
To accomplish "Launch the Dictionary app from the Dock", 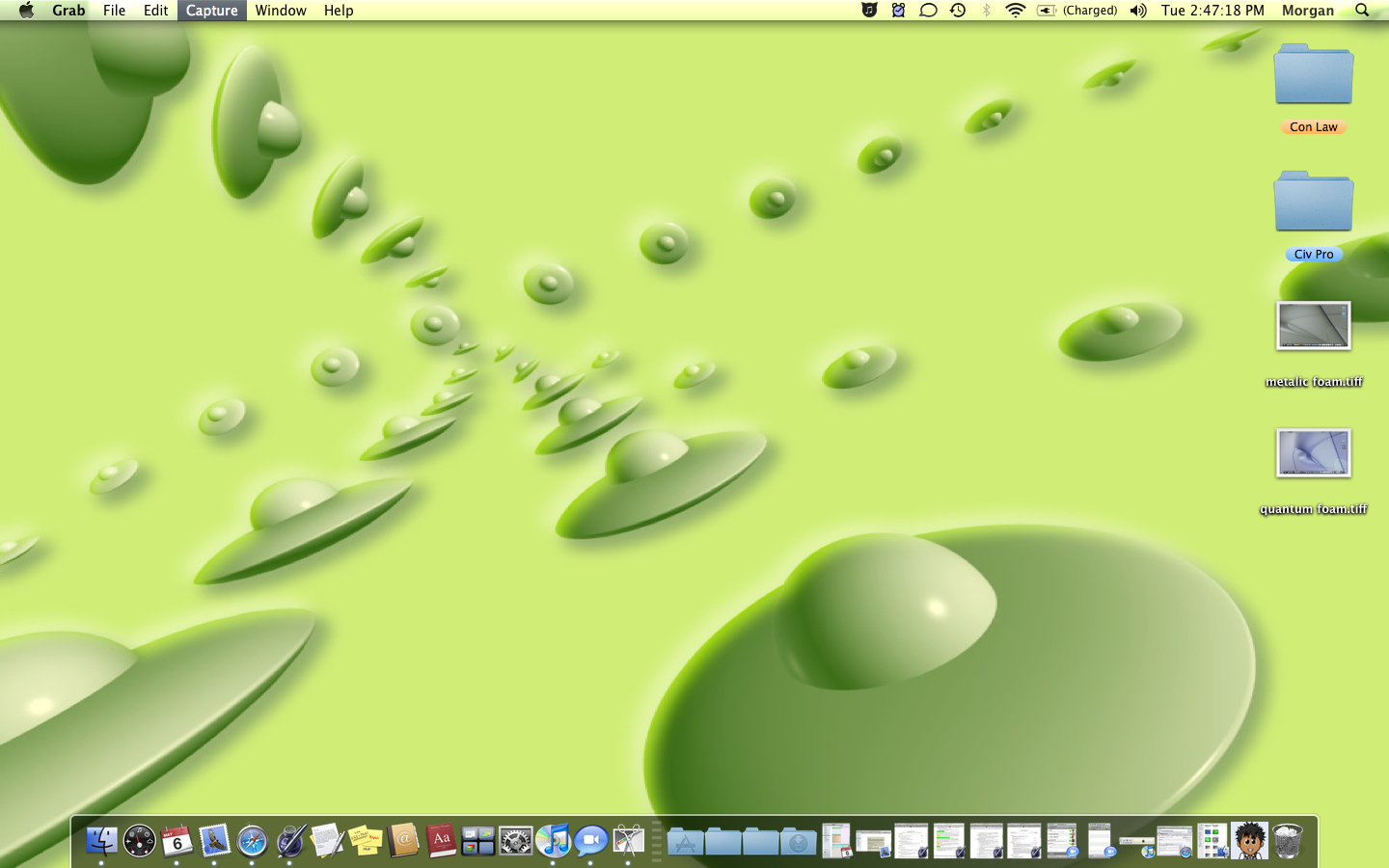I will tap(441, 841).
